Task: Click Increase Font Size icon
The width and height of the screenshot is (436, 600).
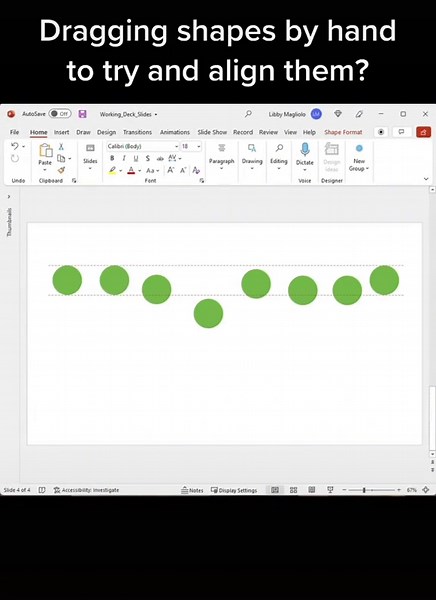Action: point(171,170)
